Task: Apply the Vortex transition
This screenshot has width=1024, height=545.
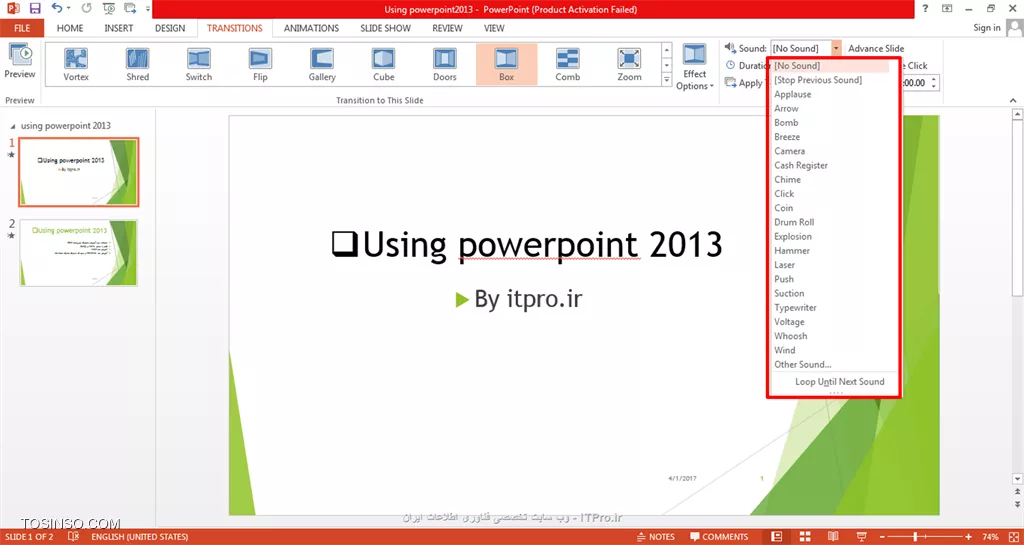Action: pos(76,65)
